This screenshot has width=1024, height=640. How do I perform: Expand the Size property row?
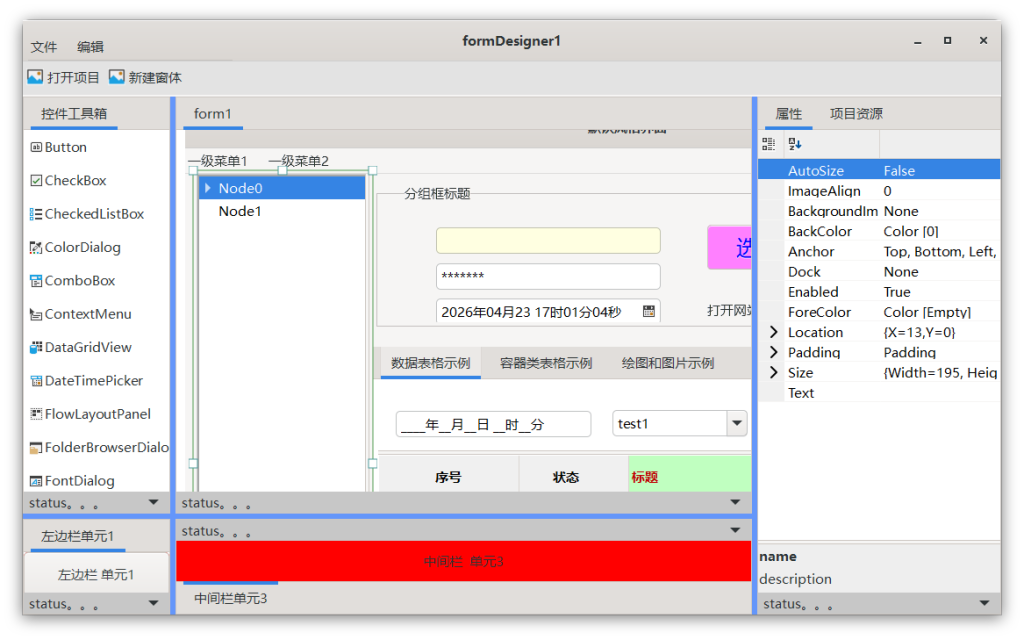(773, 373)
